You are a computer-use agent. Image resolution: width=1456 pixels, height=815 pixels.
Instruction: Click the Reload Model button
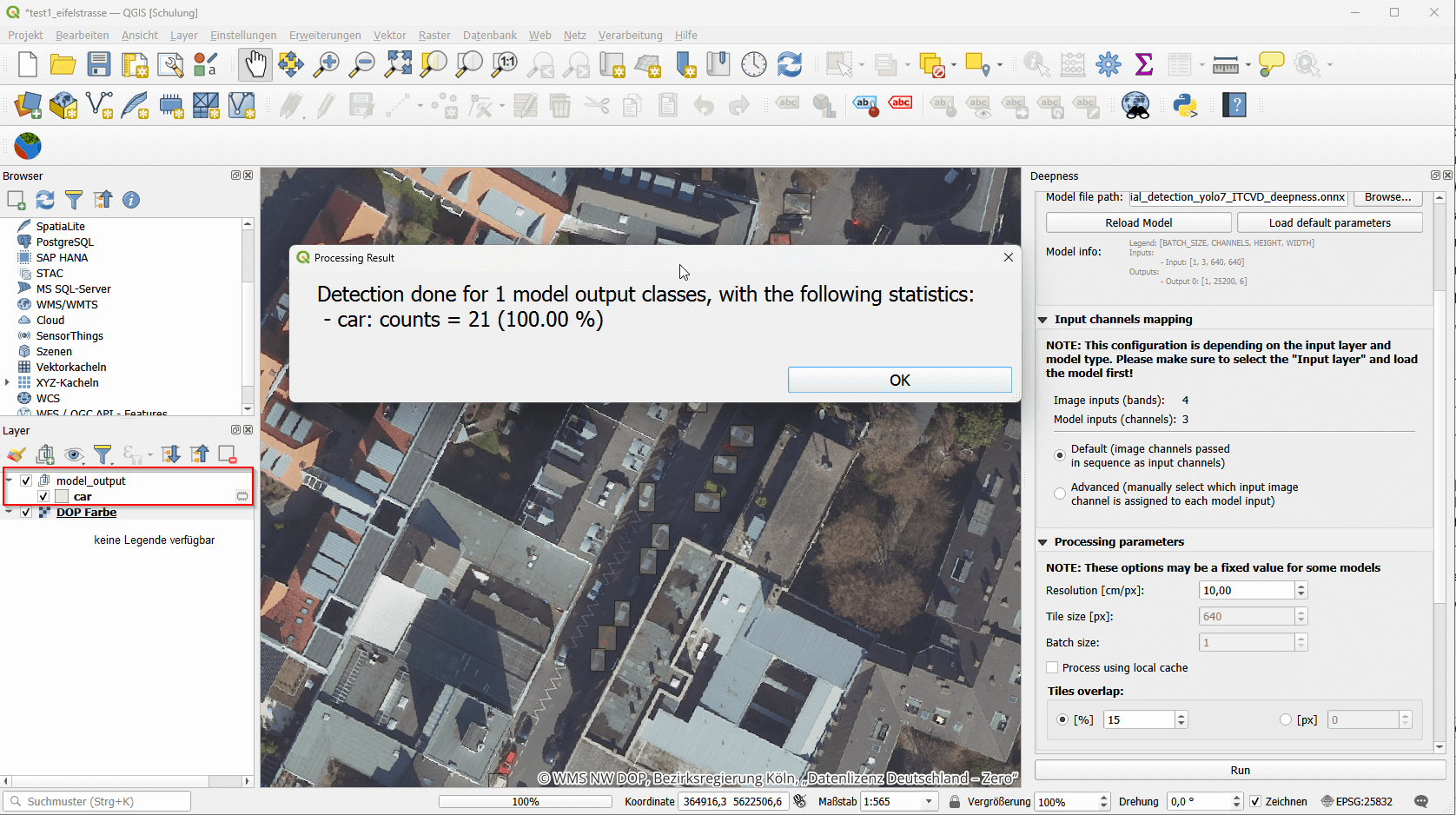pyautogui.click(x=1138, y=222)
